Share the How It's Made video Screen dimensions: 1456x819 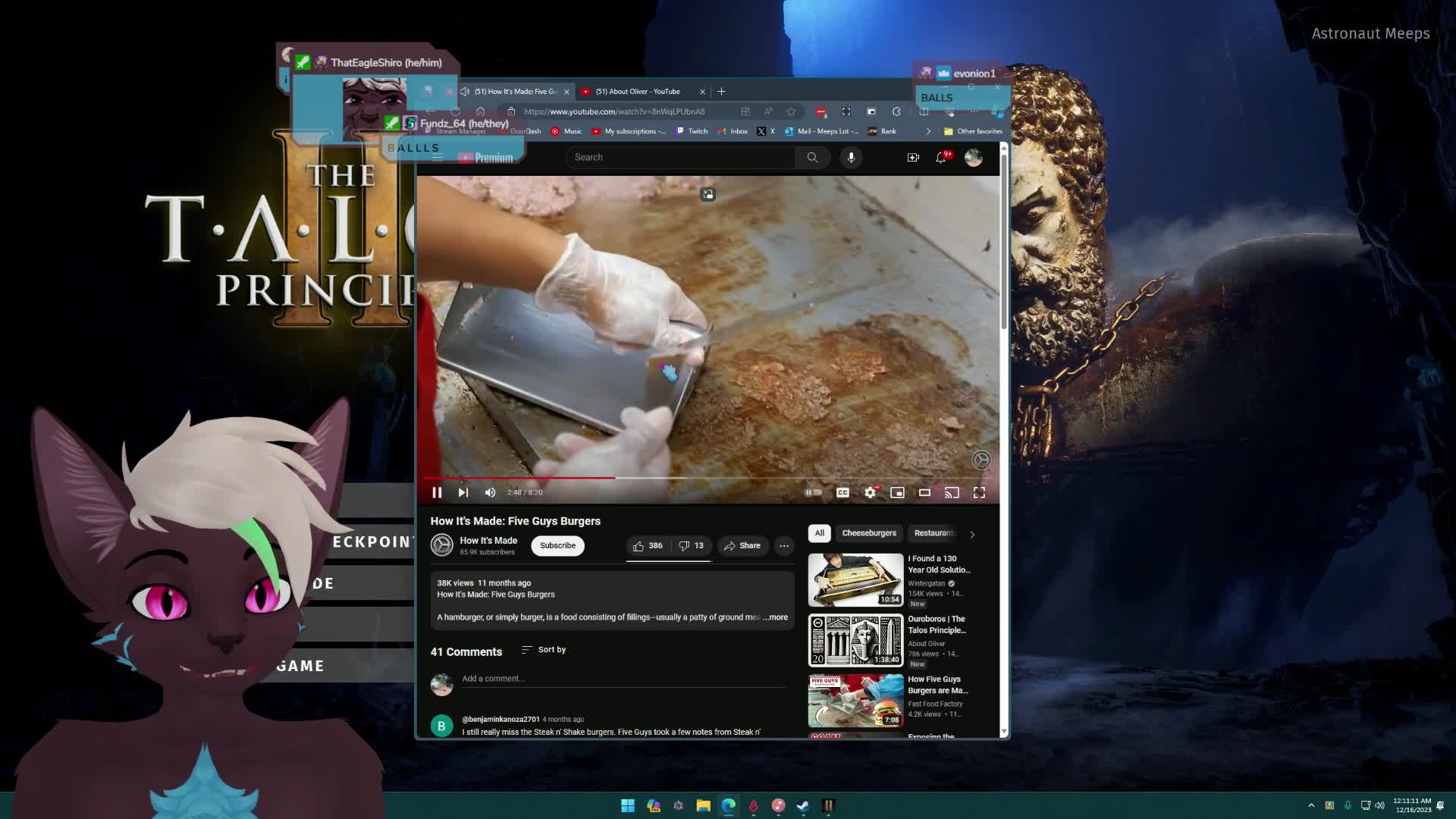[x=742, y=546]
